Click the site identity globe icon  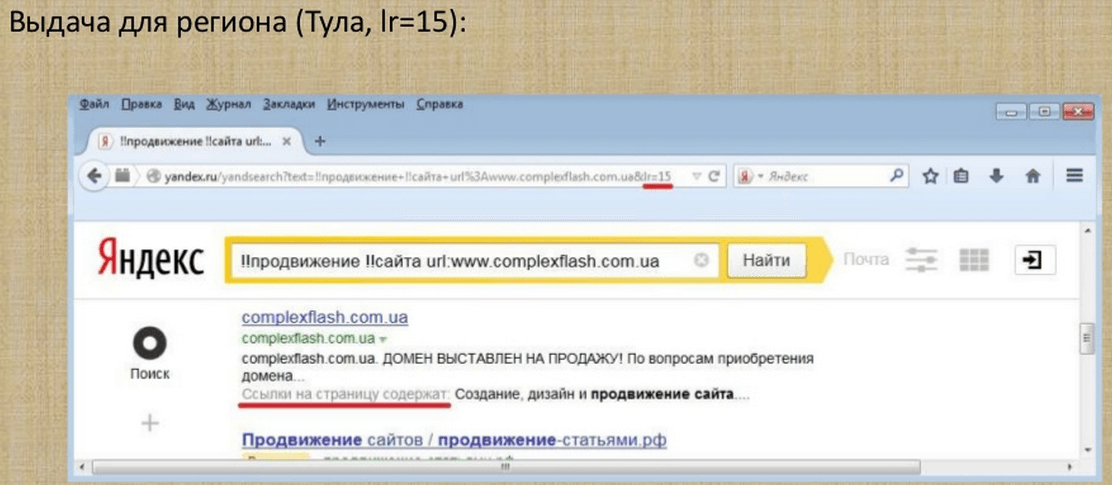coord(152,176)
